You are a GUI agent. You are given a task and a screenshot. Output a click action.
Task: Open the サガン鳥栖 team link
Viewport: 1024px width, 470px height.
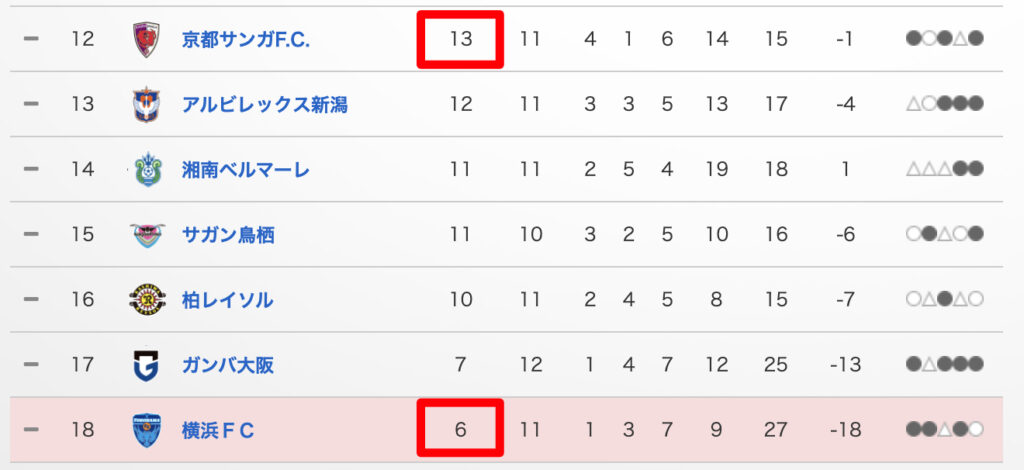(228, 235)
